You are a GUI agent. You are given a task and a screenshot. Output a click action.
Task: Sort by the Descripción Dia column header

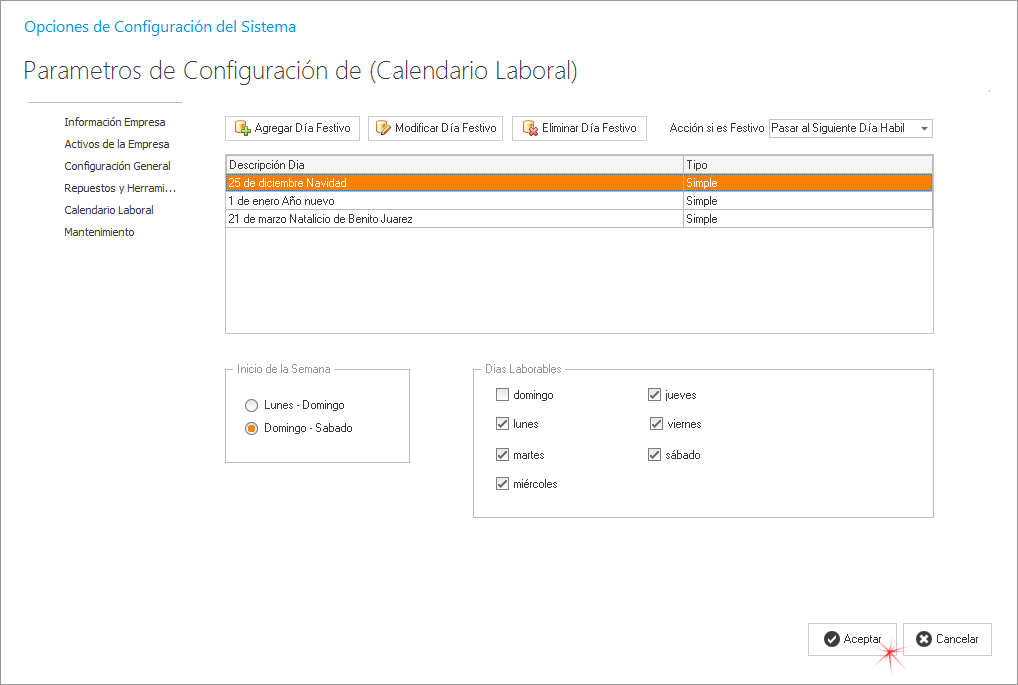tap(454, 164)
